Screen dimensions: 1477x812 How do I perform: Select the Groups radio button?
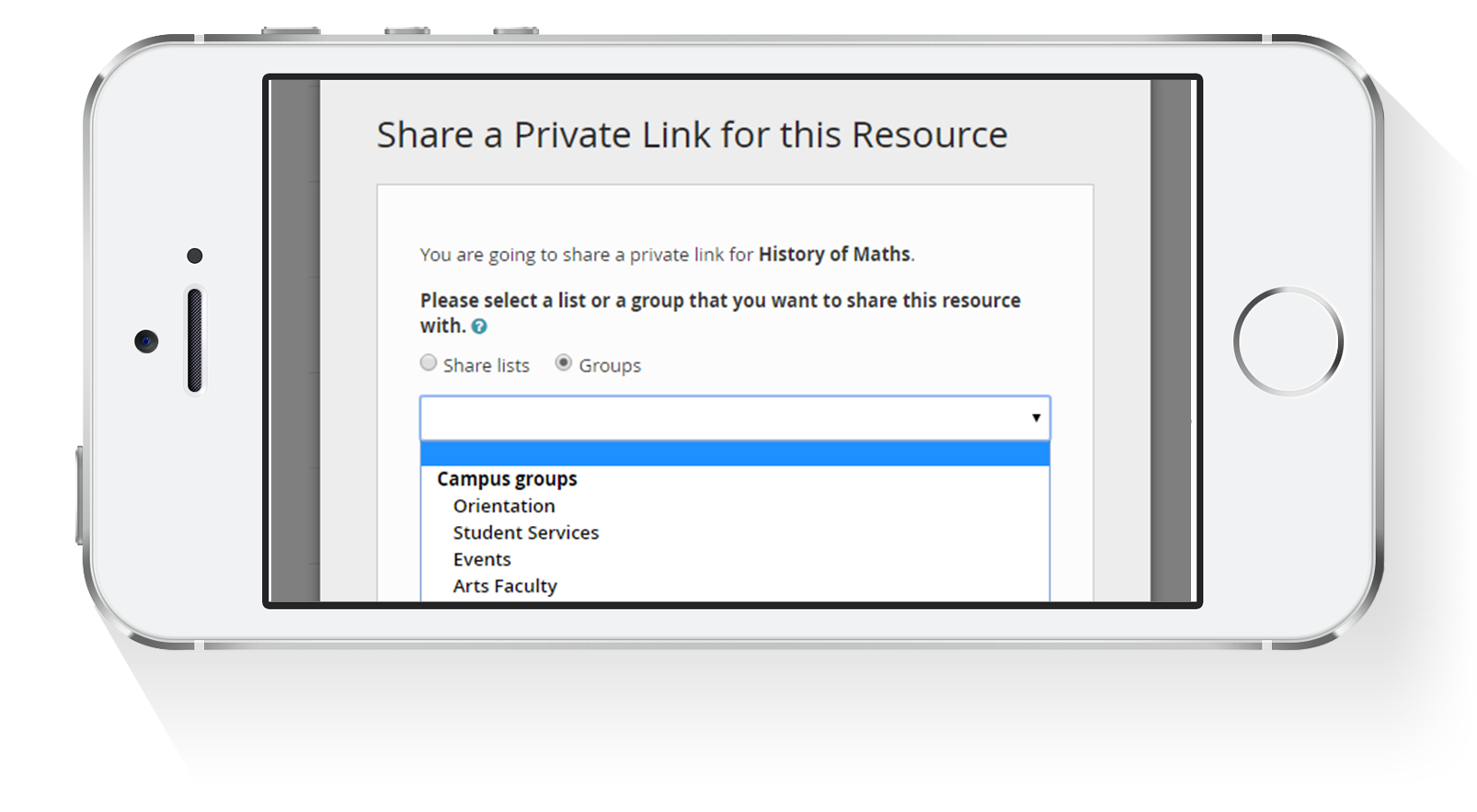click(564, 363)
